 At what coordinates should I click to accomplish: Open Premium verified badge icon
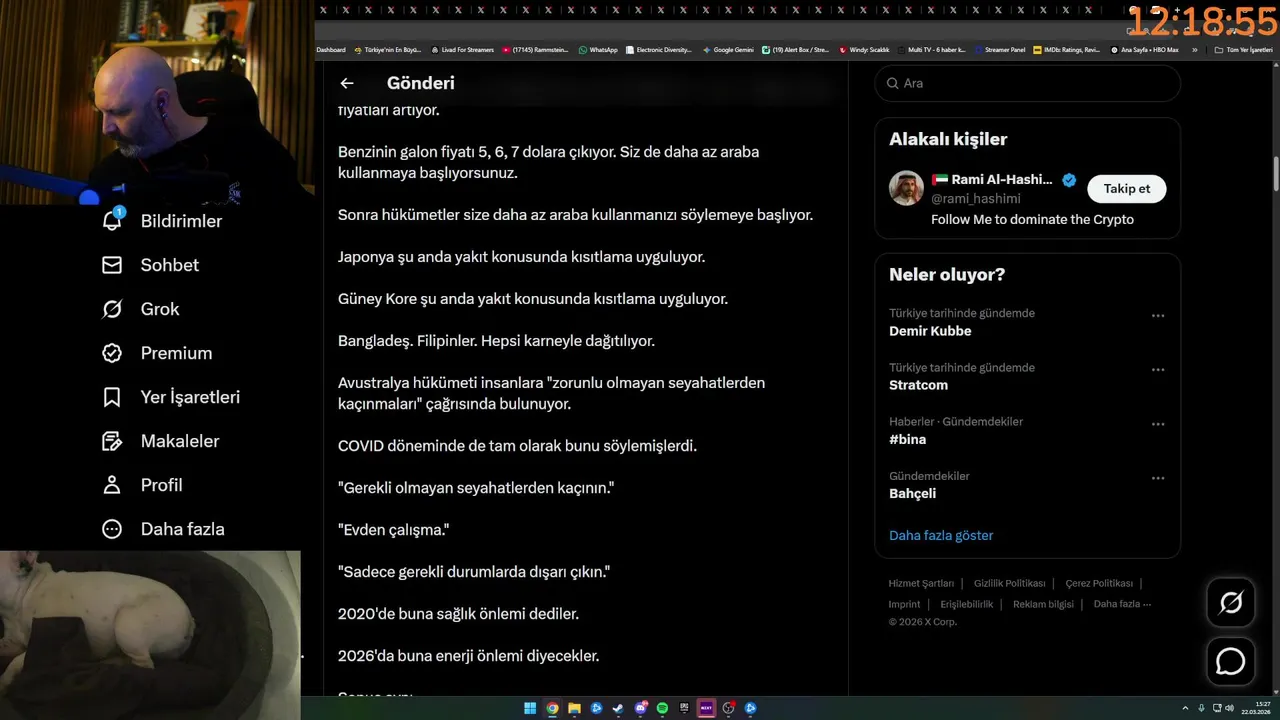pyautogui.click(x=112, y=353)
